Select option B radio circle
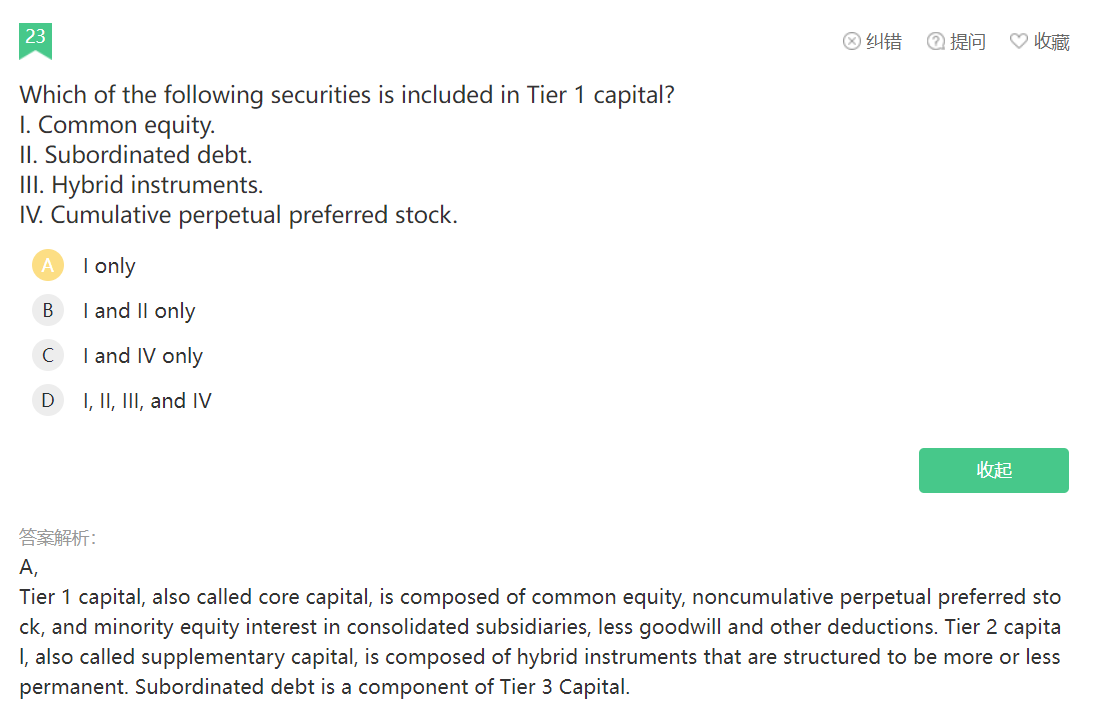The height and width of the screenshot is (711, 1093). pyautogui.click(x=48, y=311)
